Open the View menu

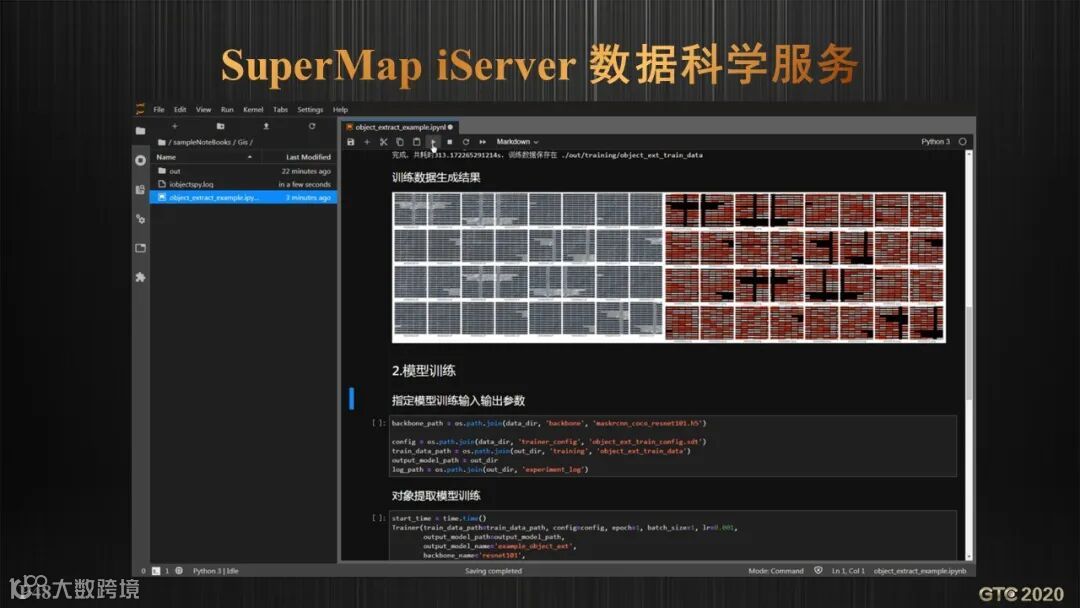pyautogui.click(x=203, y=109)
